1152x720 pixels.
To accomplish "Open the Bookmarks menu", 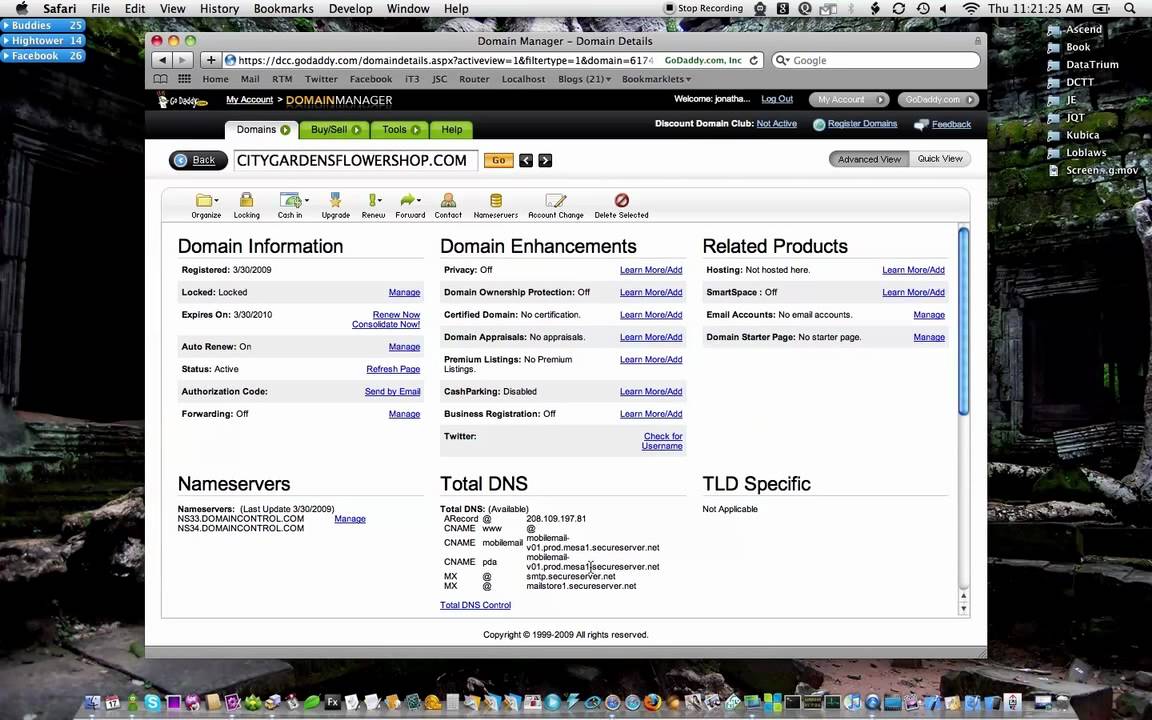I will pos(283,8).
